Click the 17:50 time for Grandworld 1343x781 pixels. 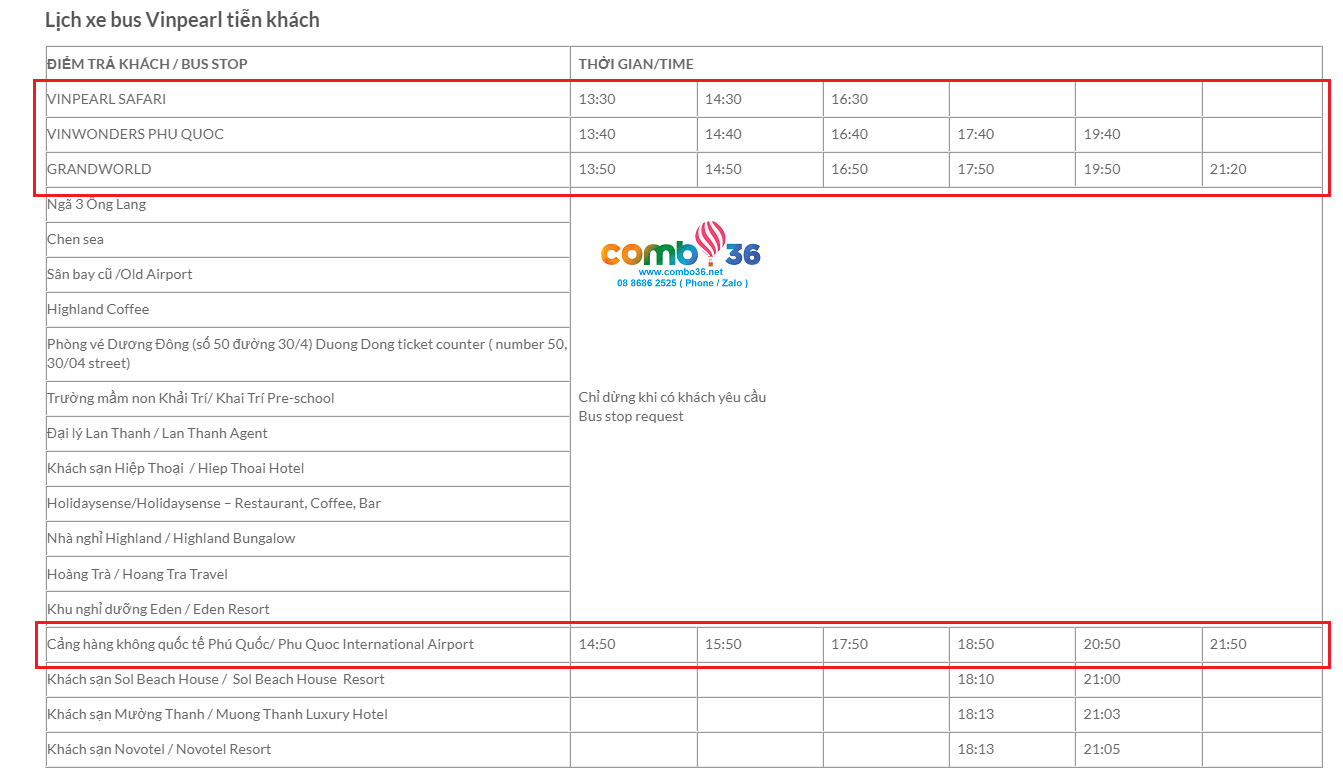(x=976, y=169)
